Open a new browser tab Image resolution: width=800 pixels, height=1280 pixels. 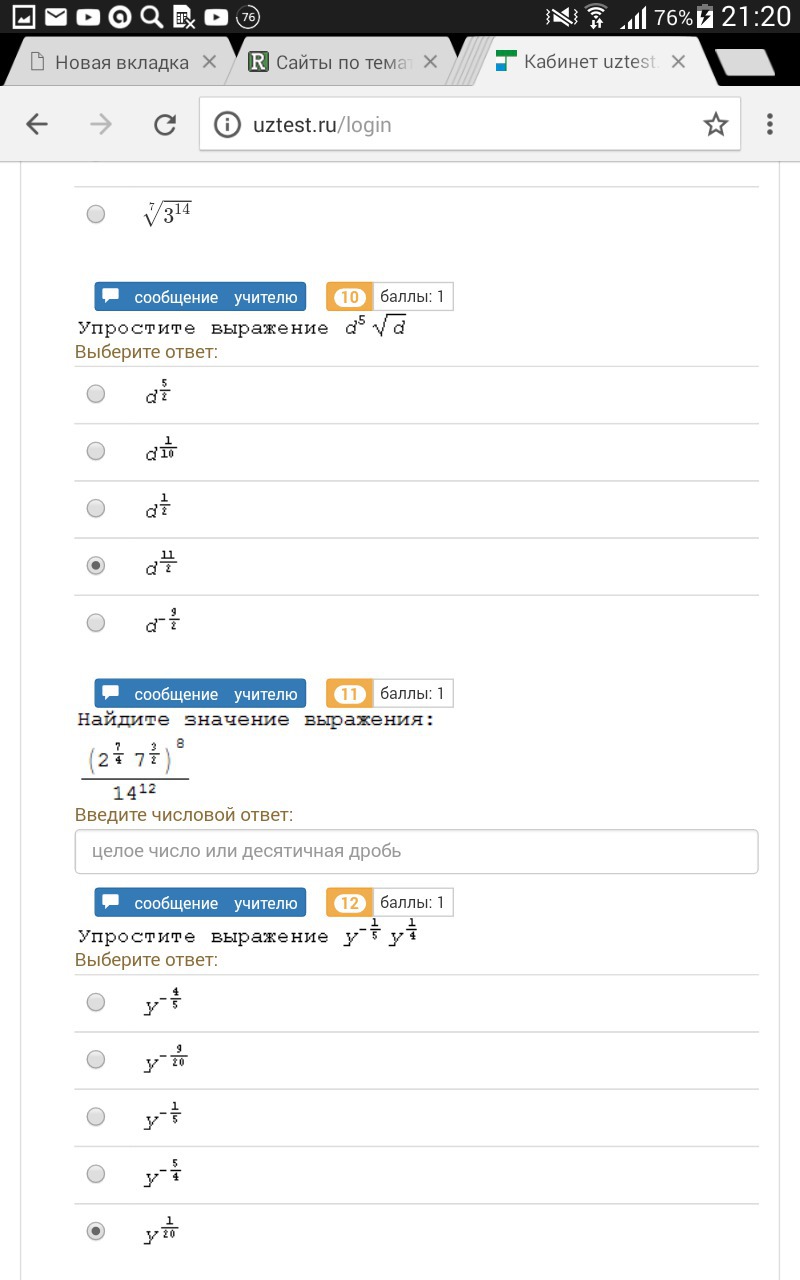(745, 62)
